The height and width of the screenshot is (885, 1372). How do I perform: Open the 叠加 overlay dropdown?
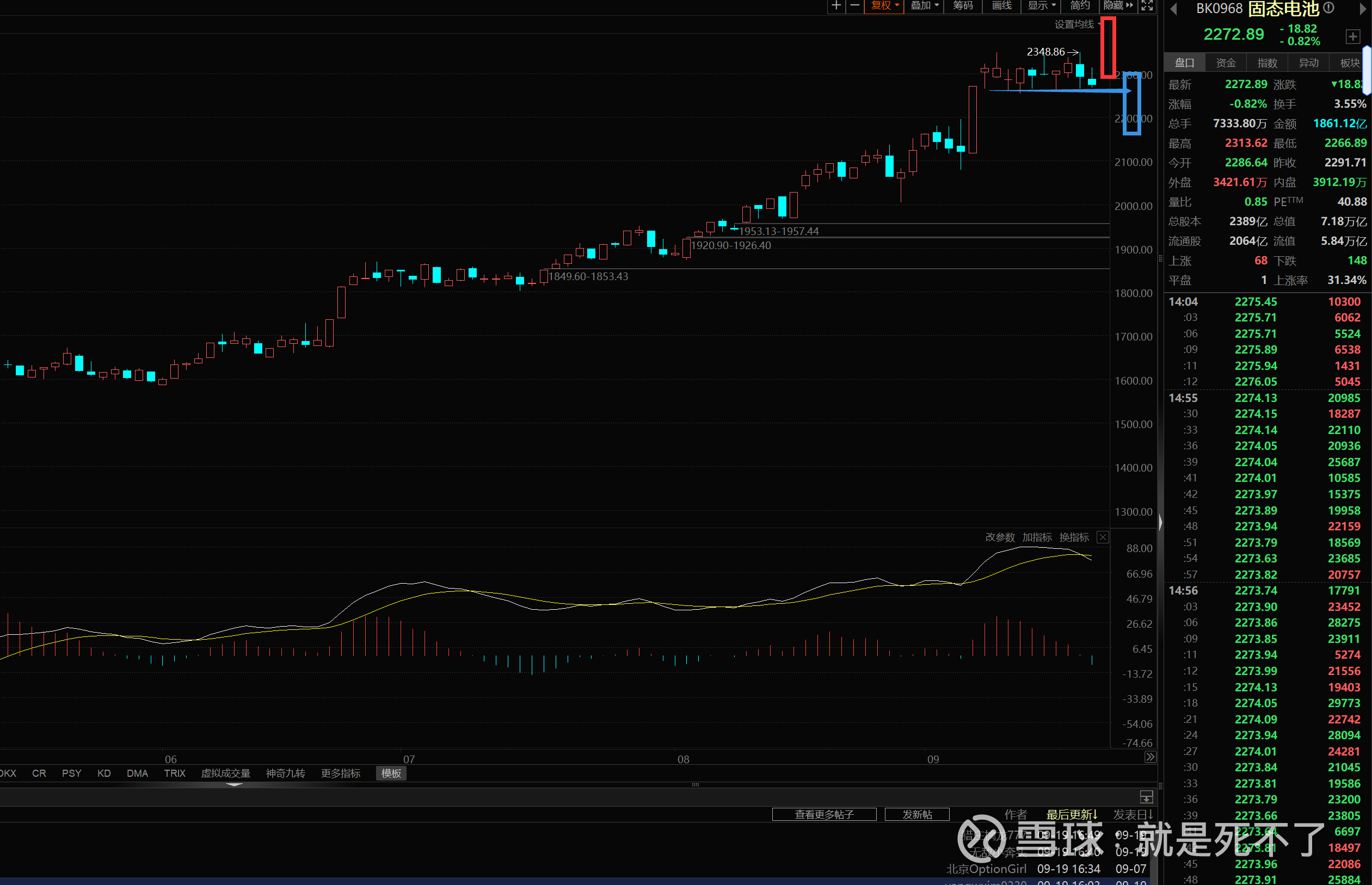click(925, 6)
